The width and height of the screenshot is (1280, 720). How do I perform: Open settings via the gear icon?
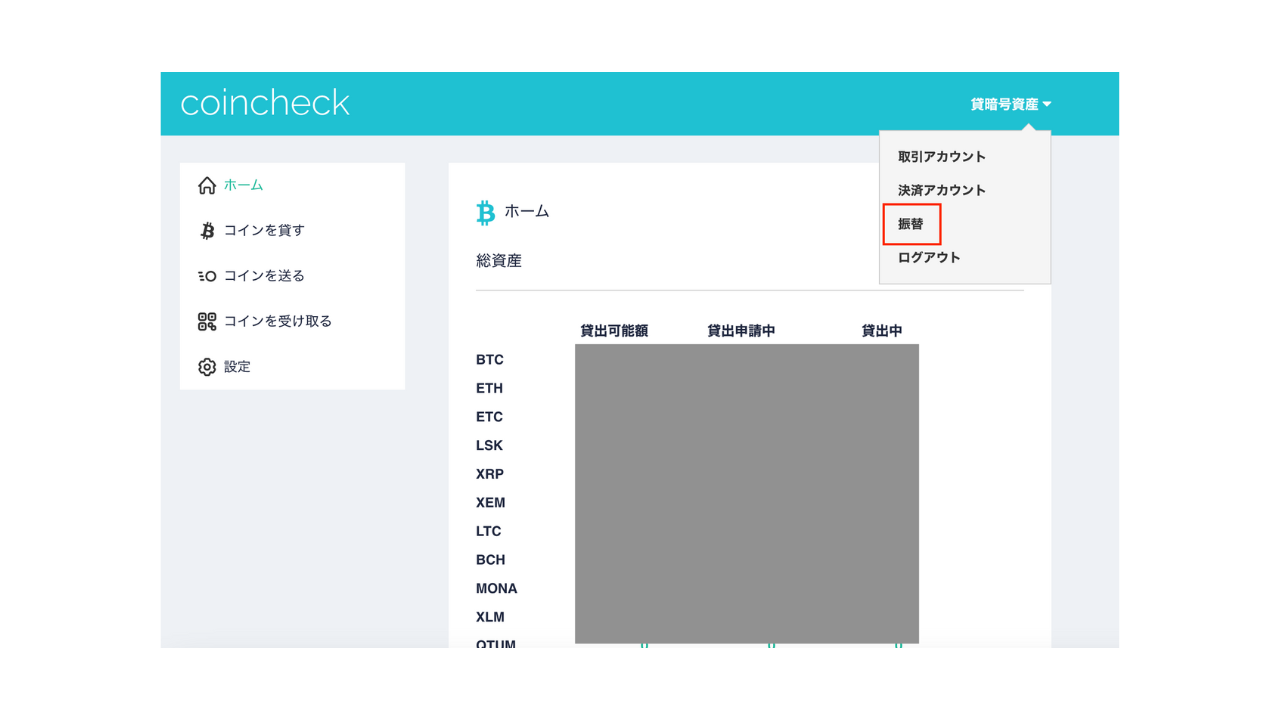tap(207, 367)
